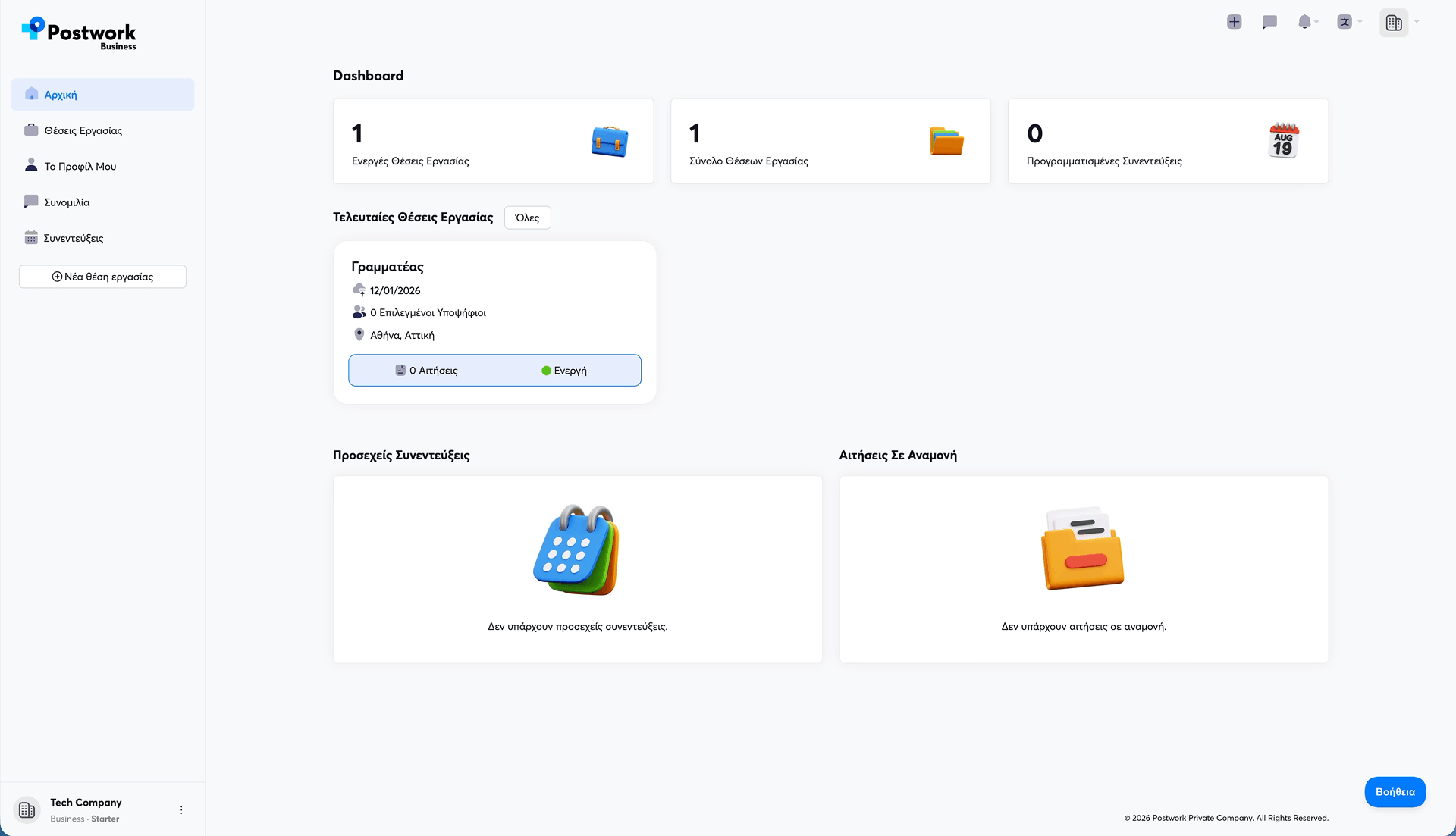Image resolution: width=1456 pixels, height=836 pixels.
Task: Click the Βοήθεια help button
Action: point(1395,792)
